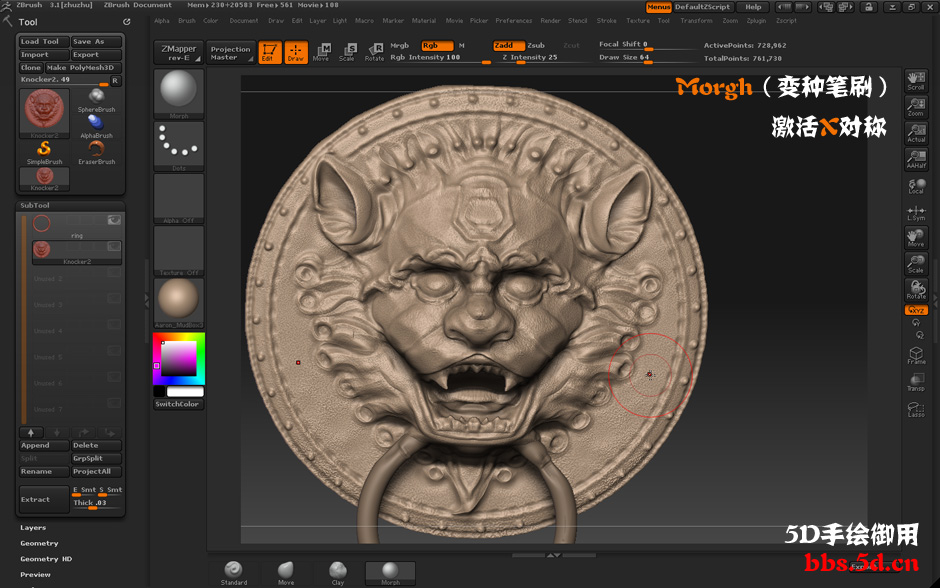Select the Scale transform mode in top shelf
Image resolution: width=940 pixels, height=588 pixels.
pos(347,52)
